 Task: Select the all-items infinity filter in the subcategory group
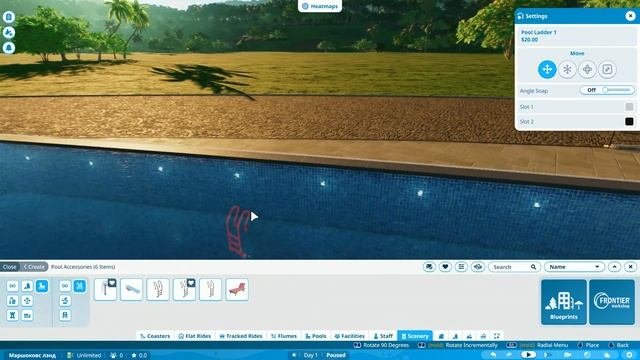pyautogui.click(x=65, y=286)
